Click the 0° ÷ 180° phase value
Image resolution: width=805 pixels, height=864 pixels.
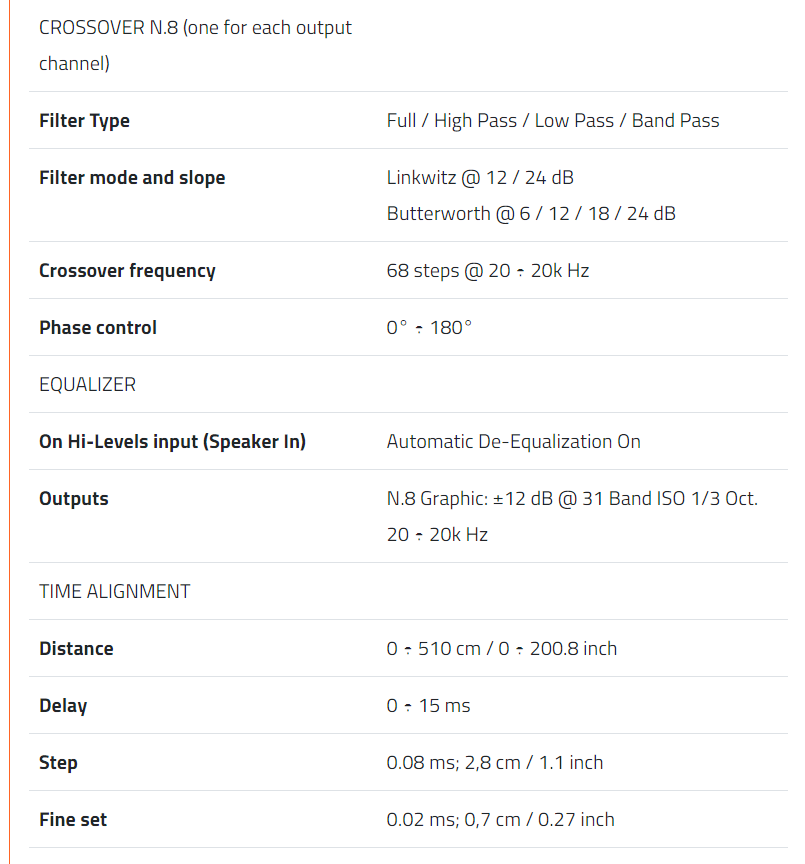click(428, 328)
